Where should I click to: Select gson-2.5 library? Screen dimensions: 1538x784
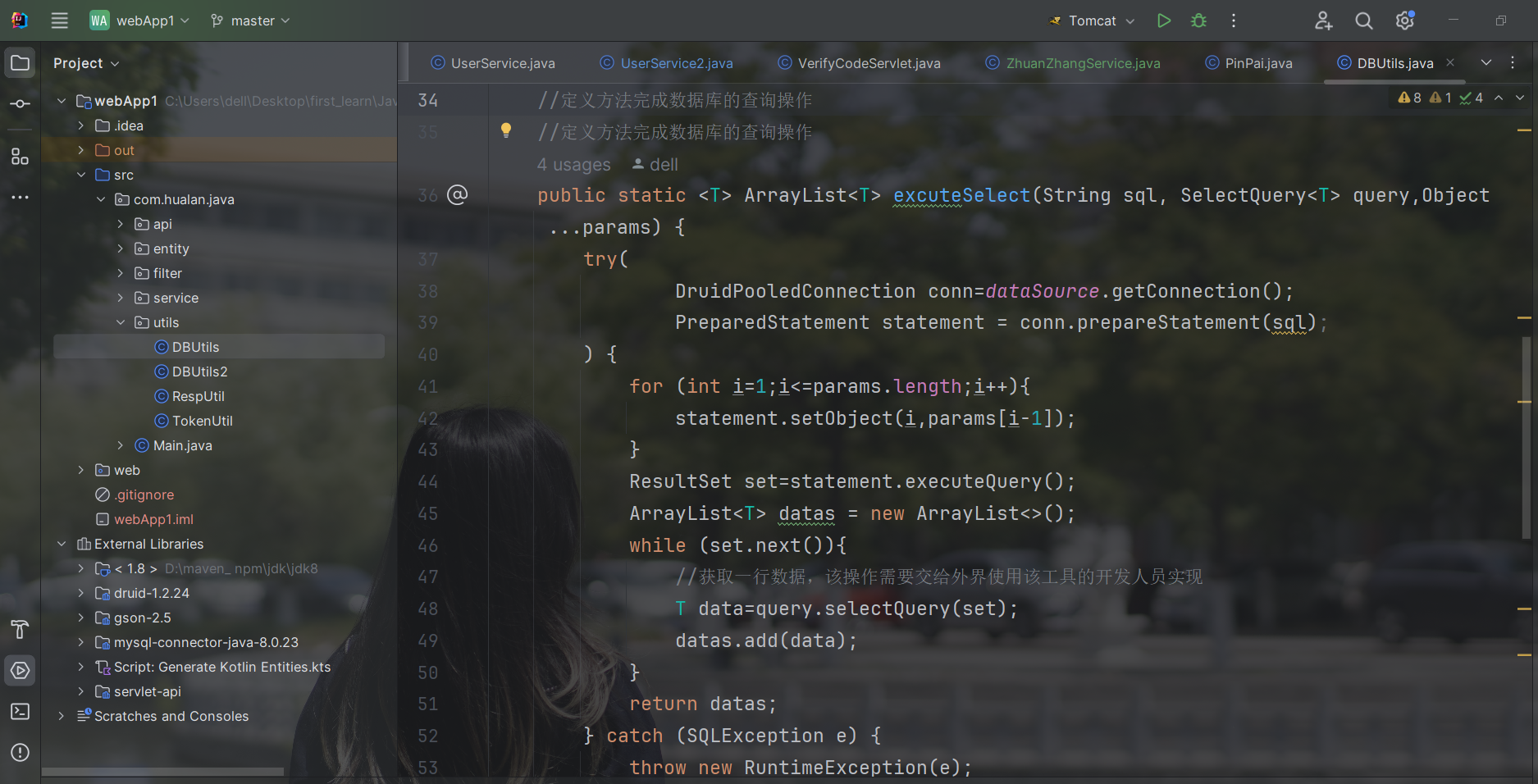(x=142, y=618)
